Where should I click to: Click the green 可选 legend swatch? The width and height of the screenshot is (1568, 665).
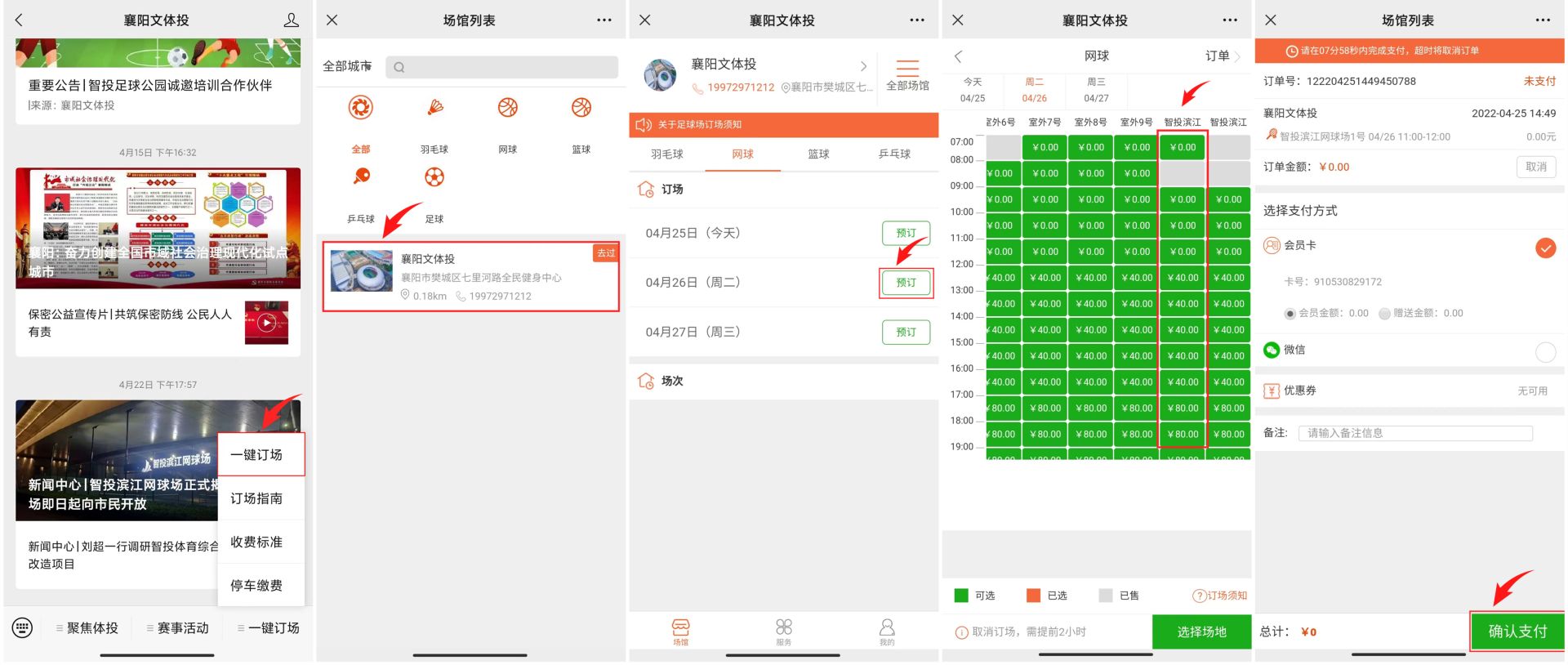tap(961, 596)
